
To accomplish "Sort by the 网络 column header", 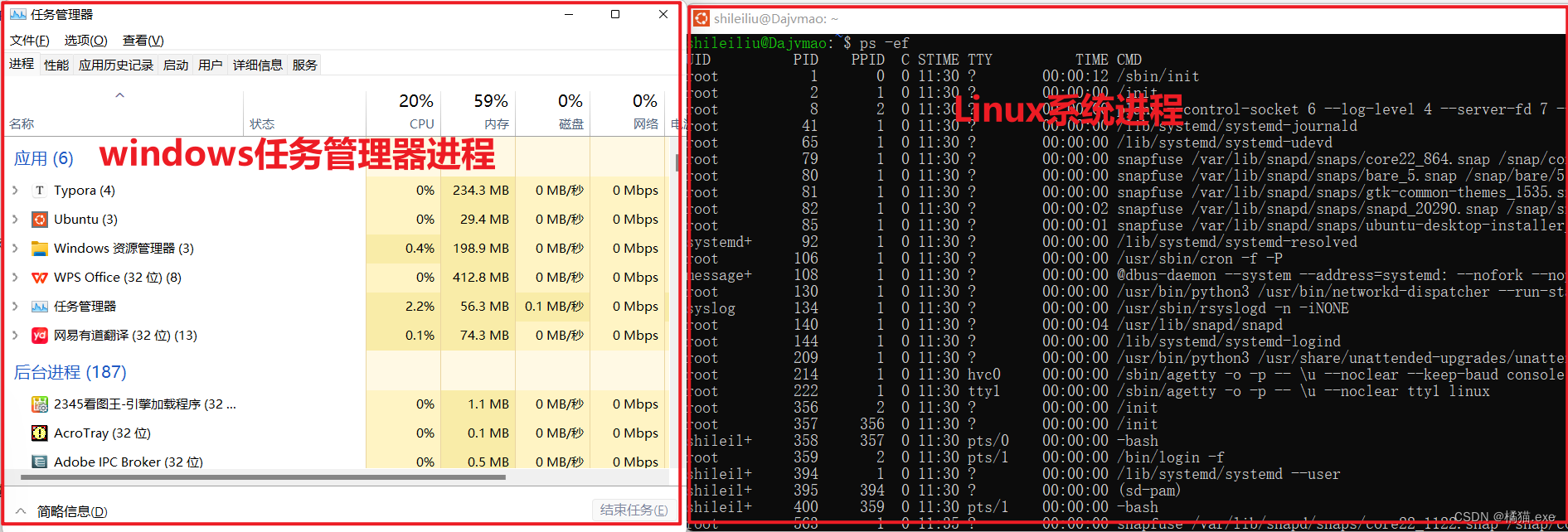I will click(x=627, y=112).
